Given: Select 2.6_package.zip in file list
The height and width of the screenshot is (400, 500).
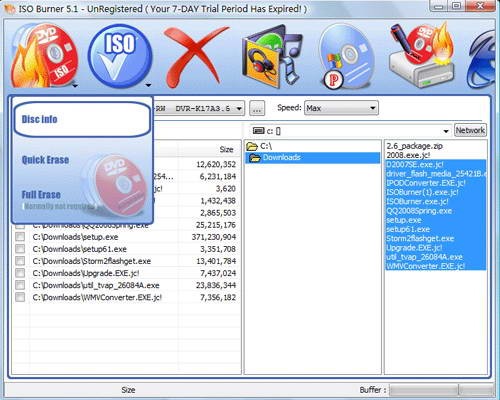Looking at the screenshot, I should [x=414, y=146].
